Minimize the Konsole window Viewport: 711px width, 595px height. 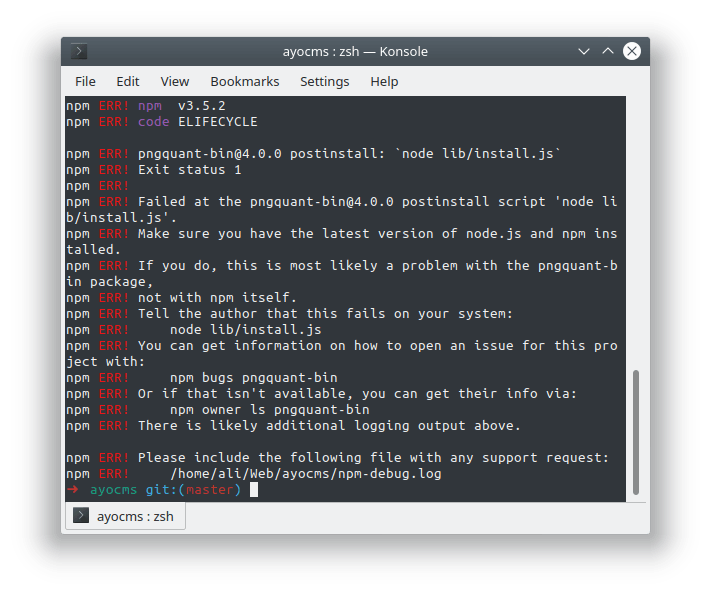(x=584, y=51)
